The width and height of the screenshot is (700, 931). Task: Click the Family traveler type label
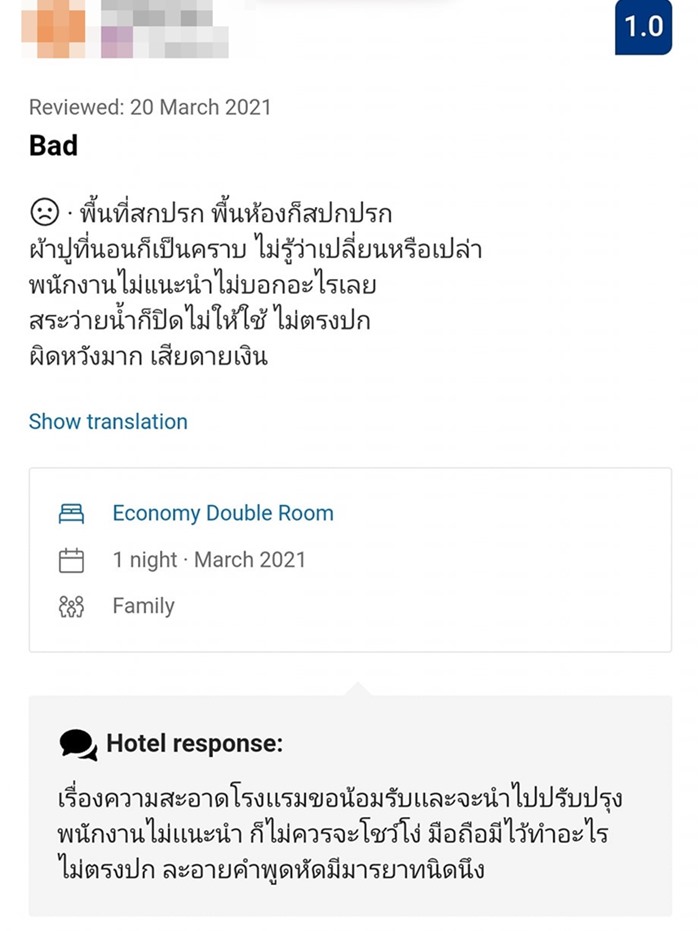(142, 605)
